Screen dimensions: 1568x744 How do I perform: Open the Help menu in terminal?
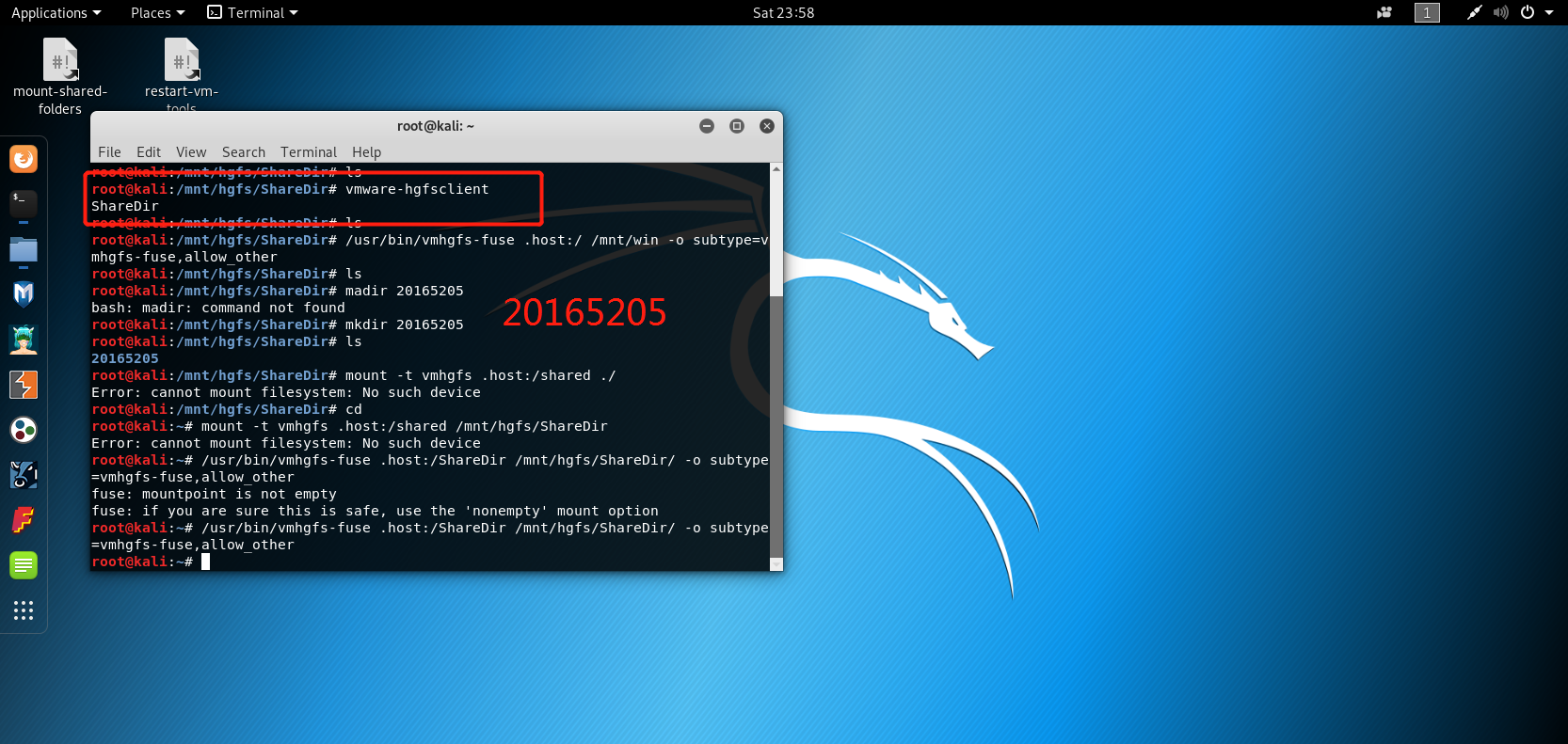(367, 151)
